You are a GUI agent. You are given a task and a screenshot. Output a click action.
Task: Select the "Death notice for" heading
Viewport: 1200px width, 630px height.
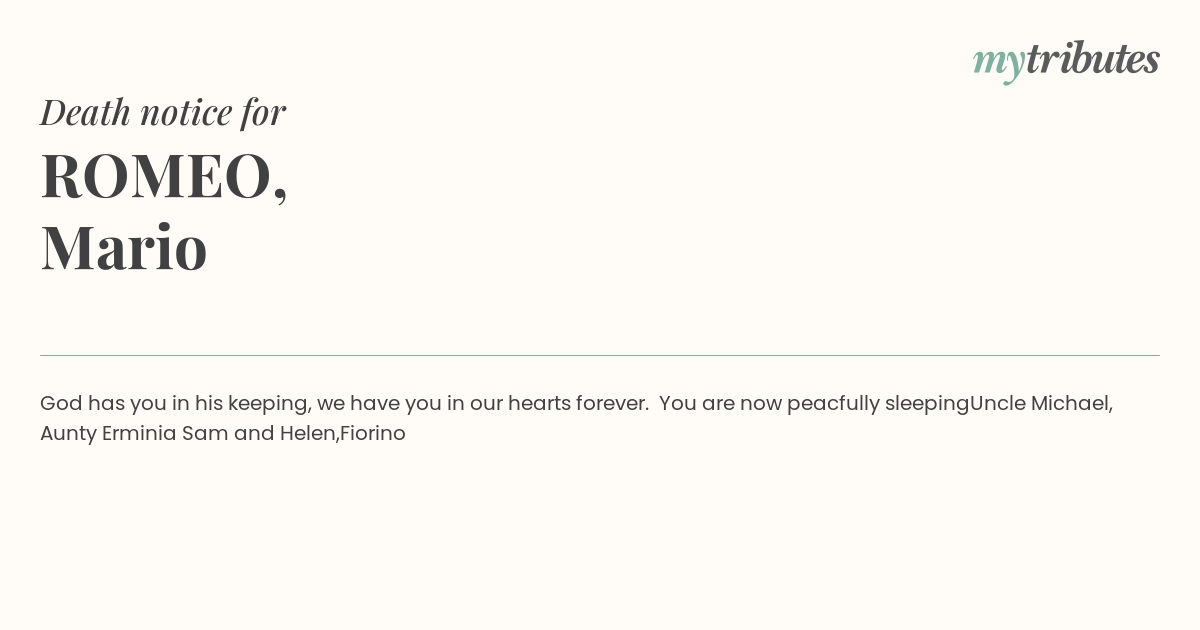163,112
